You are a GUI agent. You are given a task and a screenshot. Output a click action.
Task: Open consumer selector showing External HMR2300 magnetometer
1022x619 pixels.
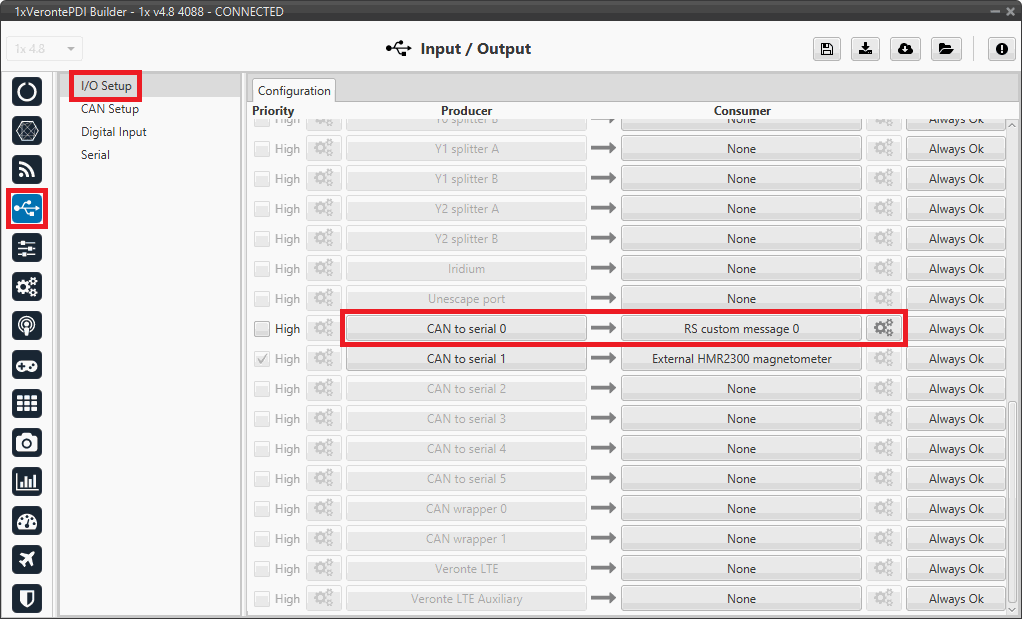tap(741, 359)
